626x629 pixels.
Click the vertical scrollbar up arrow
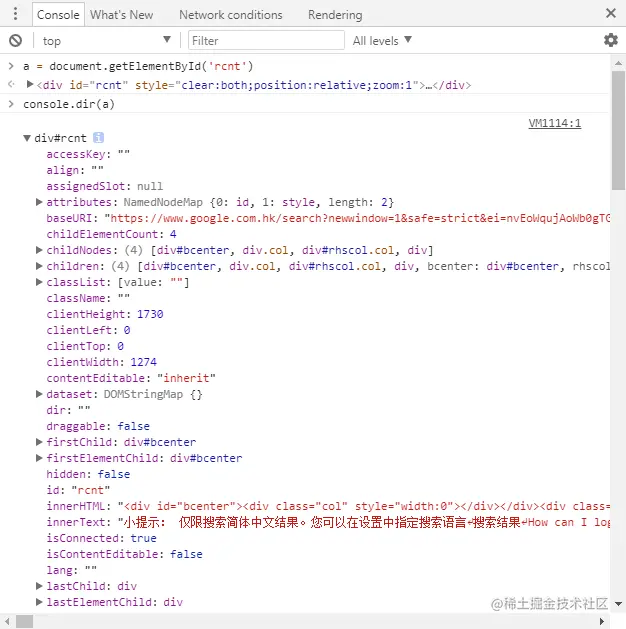pos(618,63)
